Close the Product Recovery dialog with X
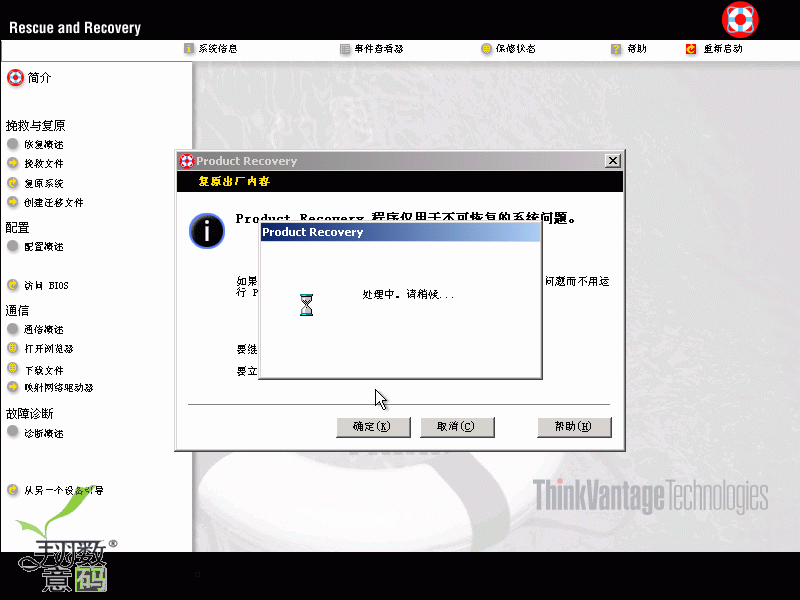 (x=613, y=161)
